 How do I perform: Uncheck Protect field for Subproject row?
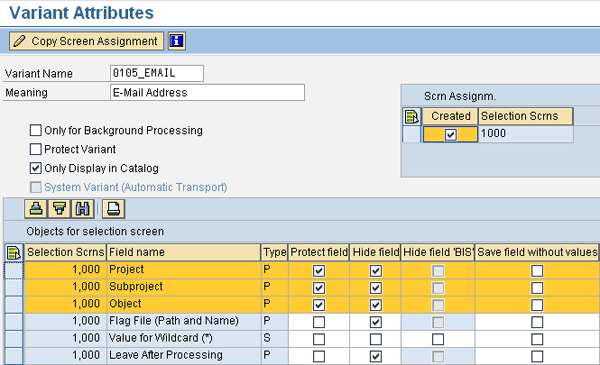319,288
